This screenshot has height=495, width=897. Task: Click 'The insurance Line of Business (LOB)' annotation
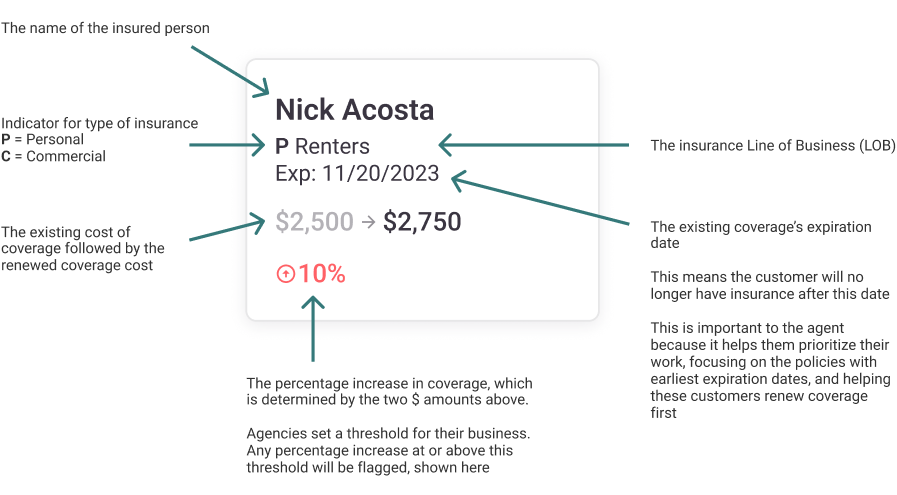[773, 145]
